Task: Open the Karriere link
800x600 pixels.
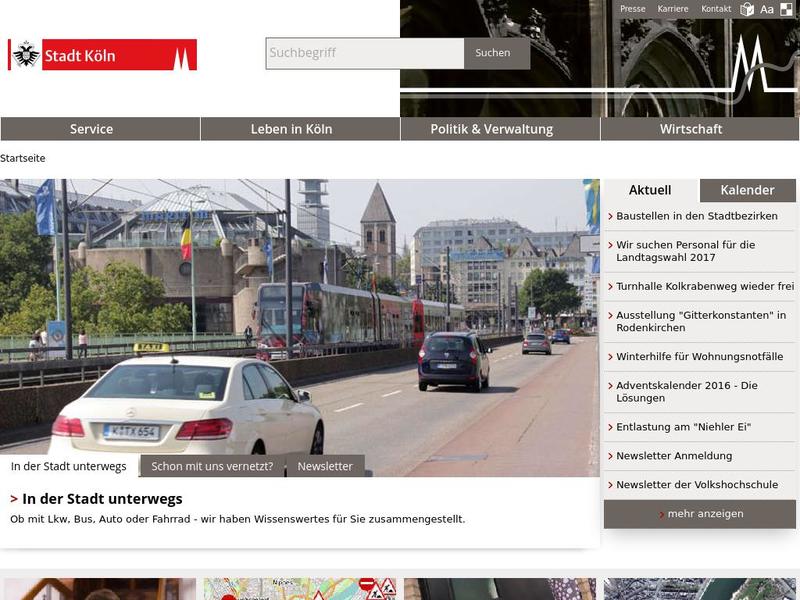Action: (x=673, y=9)
